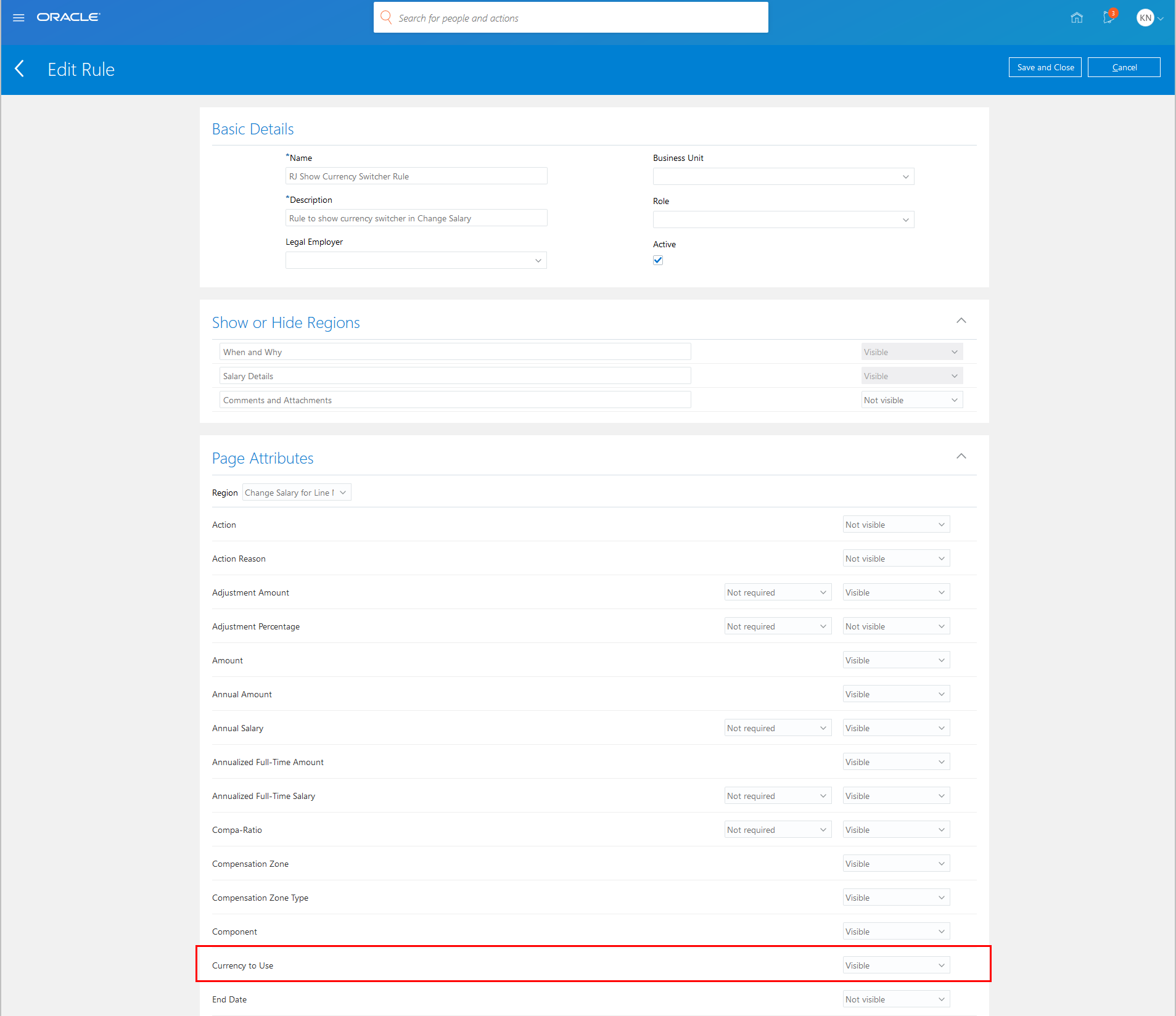
Task: Open the Legal Employer dropdown
Action: pyautogui.click(x=416, y=260)
